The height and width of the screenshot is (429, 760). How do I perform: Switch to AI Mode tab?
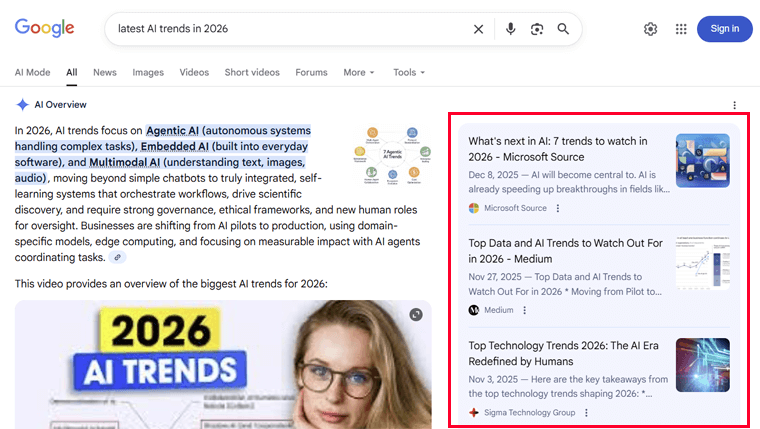pyautogui.click(x=32, y=72)
